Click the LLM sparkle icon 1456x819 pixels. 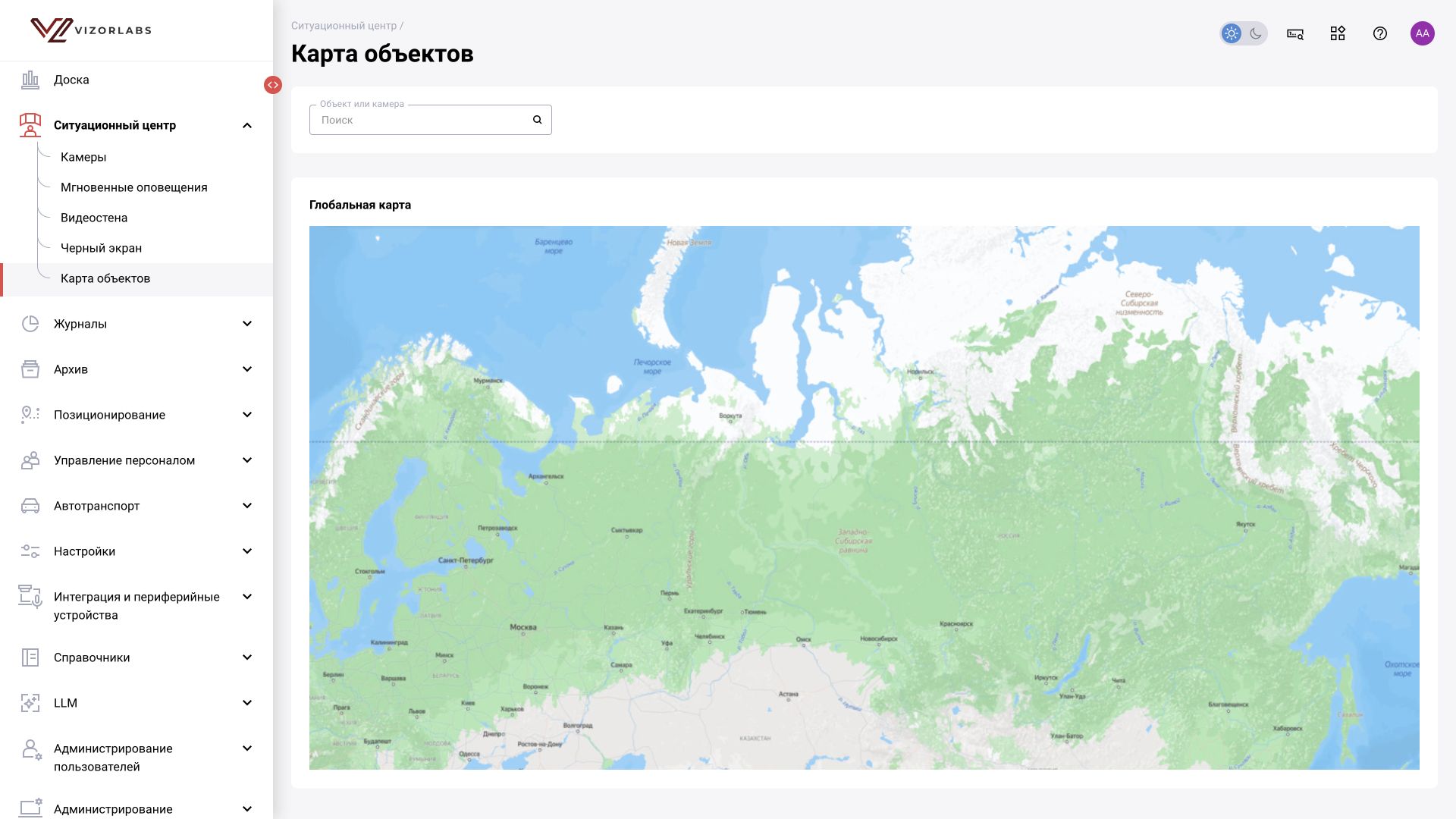pos(30,703)
